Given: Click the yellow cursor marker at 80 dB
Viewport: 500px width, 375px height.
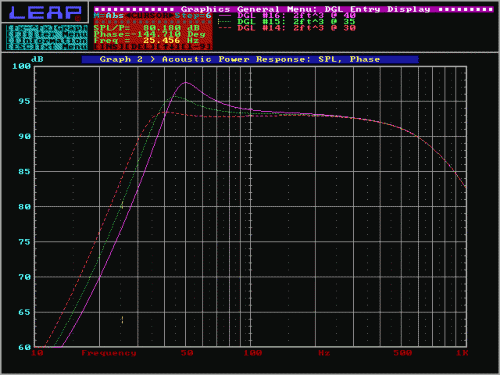Looking at the screenshot, I should (x=122, y=205).
